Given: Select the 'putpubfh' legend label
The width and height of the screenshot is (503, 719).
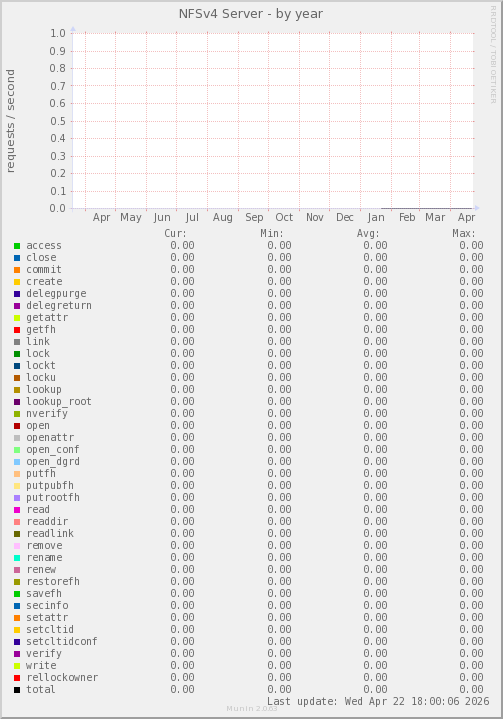Looking at the screenshot, I should tap(50, 485).
